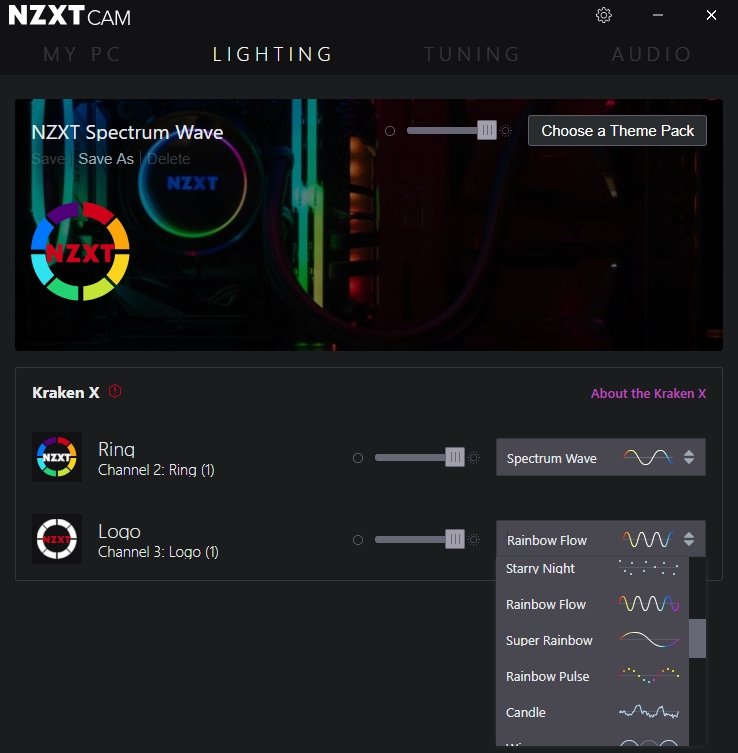Click Save As for the theme
This screenshot has height=753, width=738.
(x=106, y=159)
